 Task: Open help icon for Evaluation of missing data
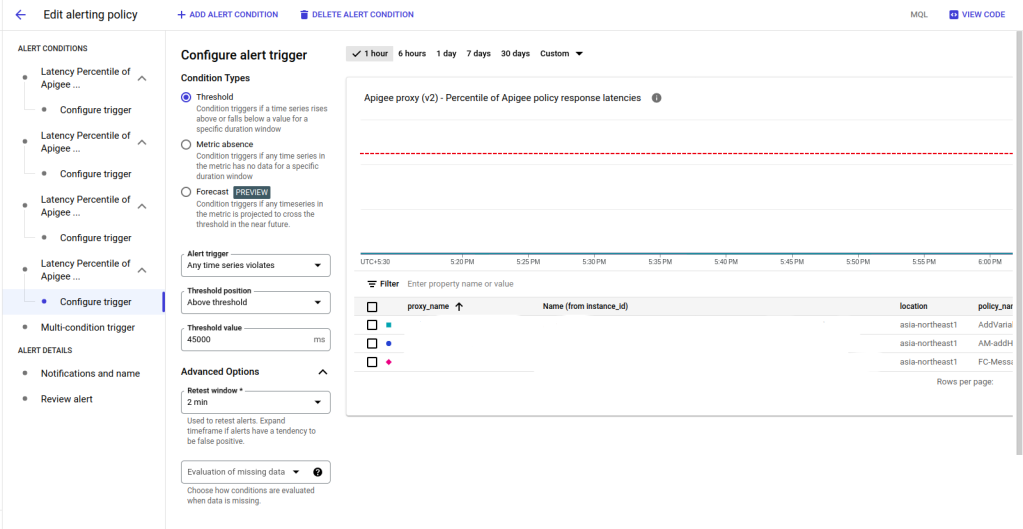point(318,472)
